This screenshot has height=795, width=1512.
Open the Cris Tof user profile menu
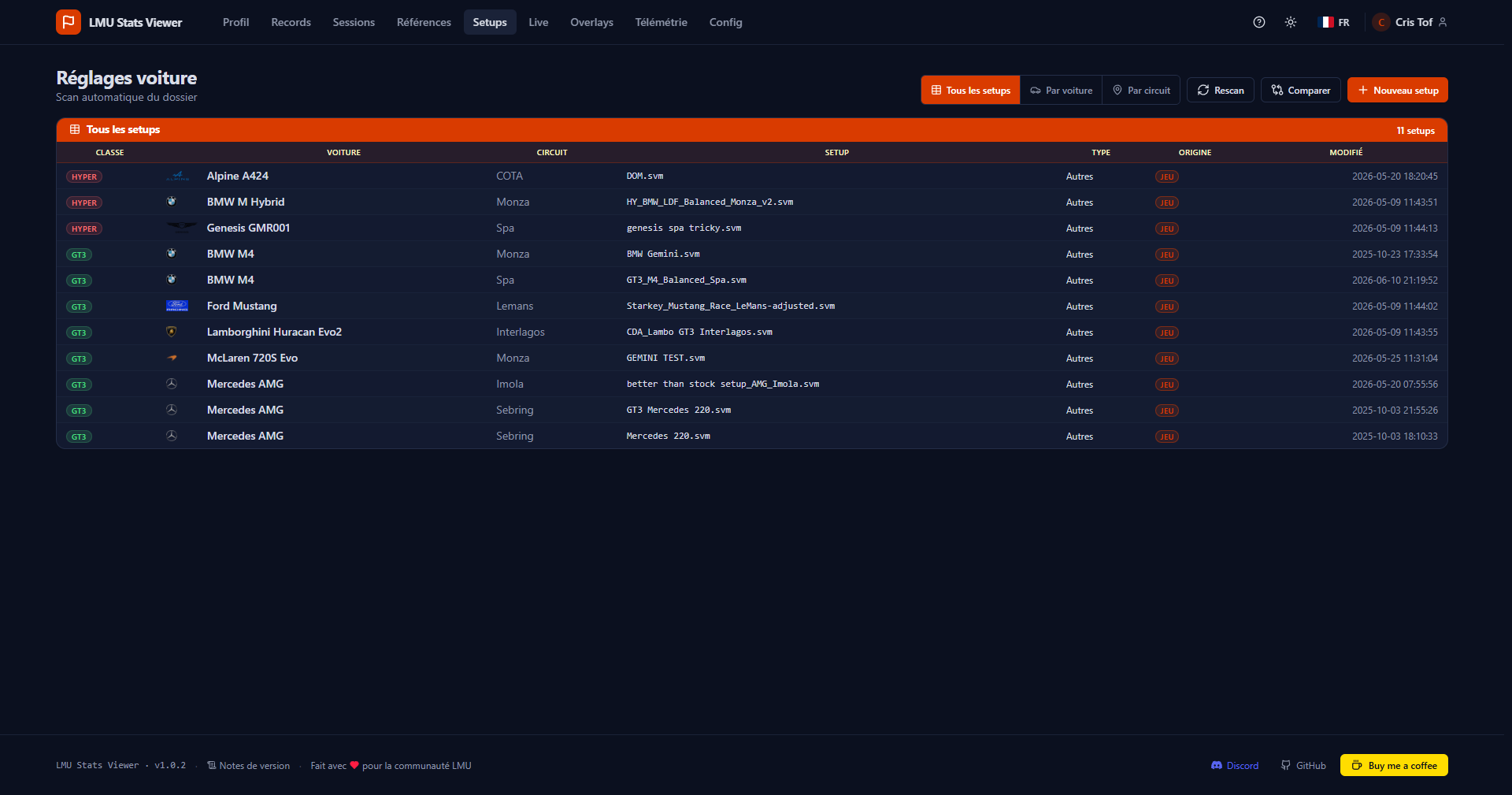click(1410, 22)
